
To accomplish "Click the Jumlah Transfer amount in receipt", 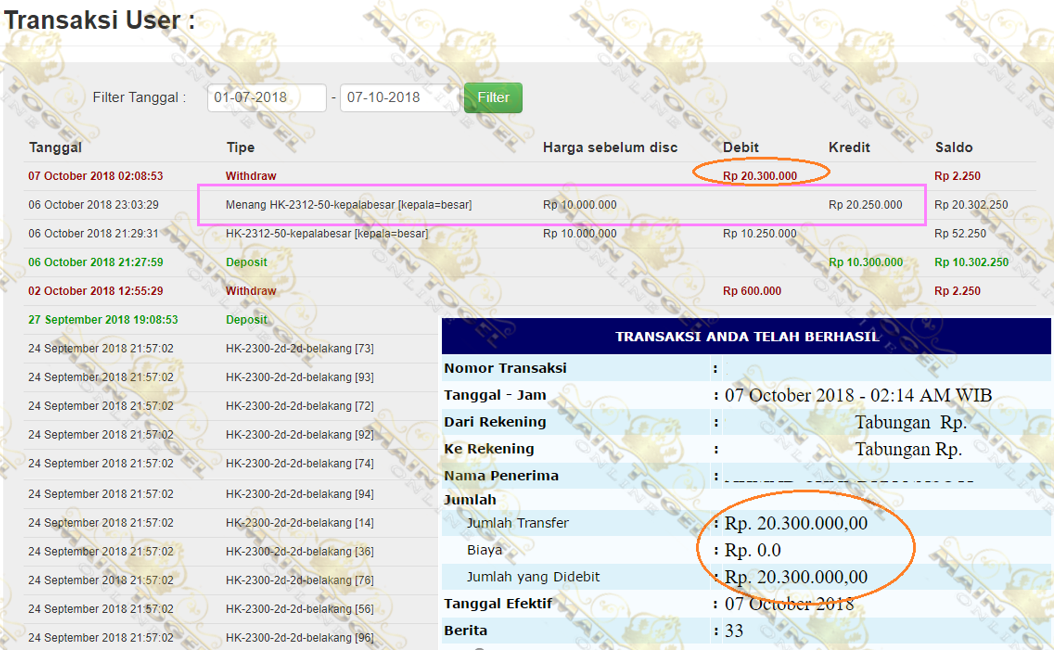I will [796, 523].
